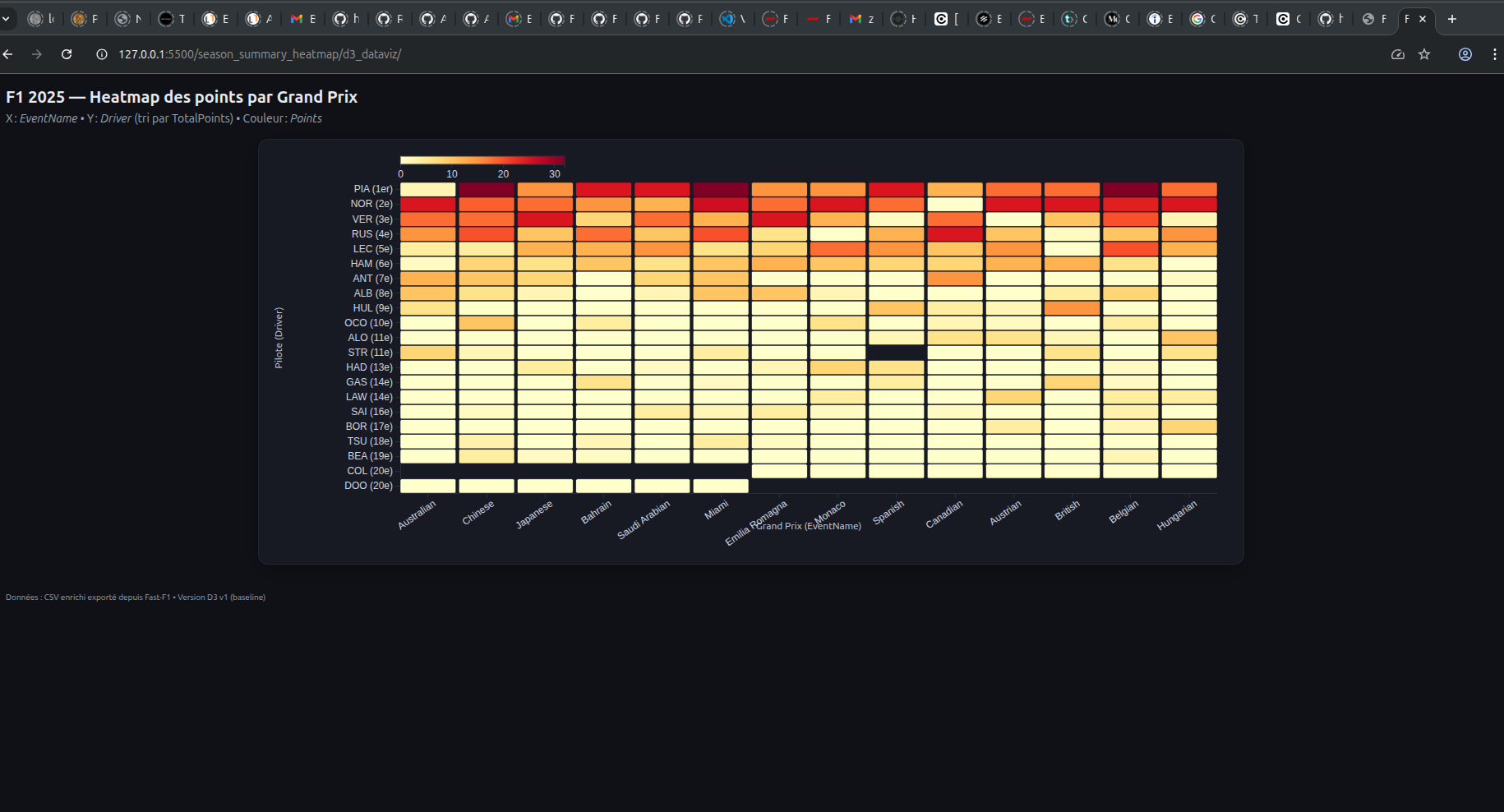Open the memory saver speedometer icon
Viewport: 1504px width, 812px height.
click(1398, 54)
